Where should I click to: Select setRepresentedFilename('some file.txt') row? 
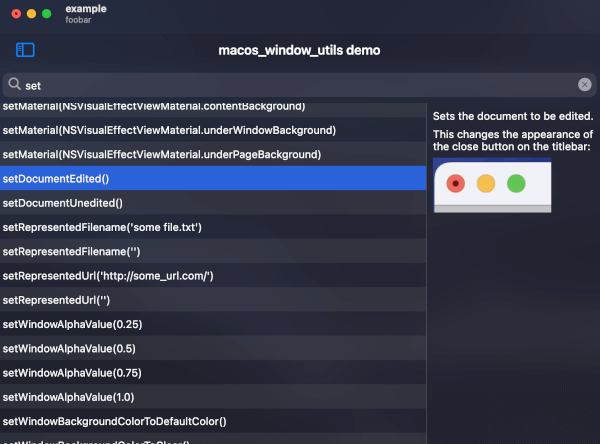coord(213,227)
